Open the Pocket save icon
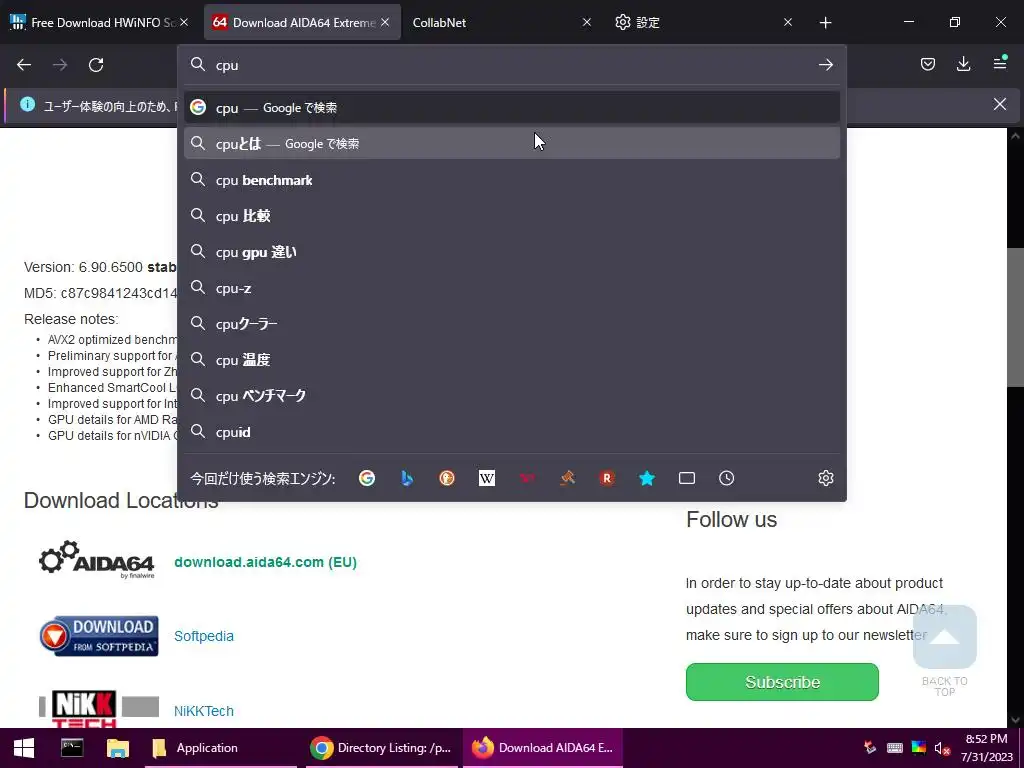 pos(927,64)
